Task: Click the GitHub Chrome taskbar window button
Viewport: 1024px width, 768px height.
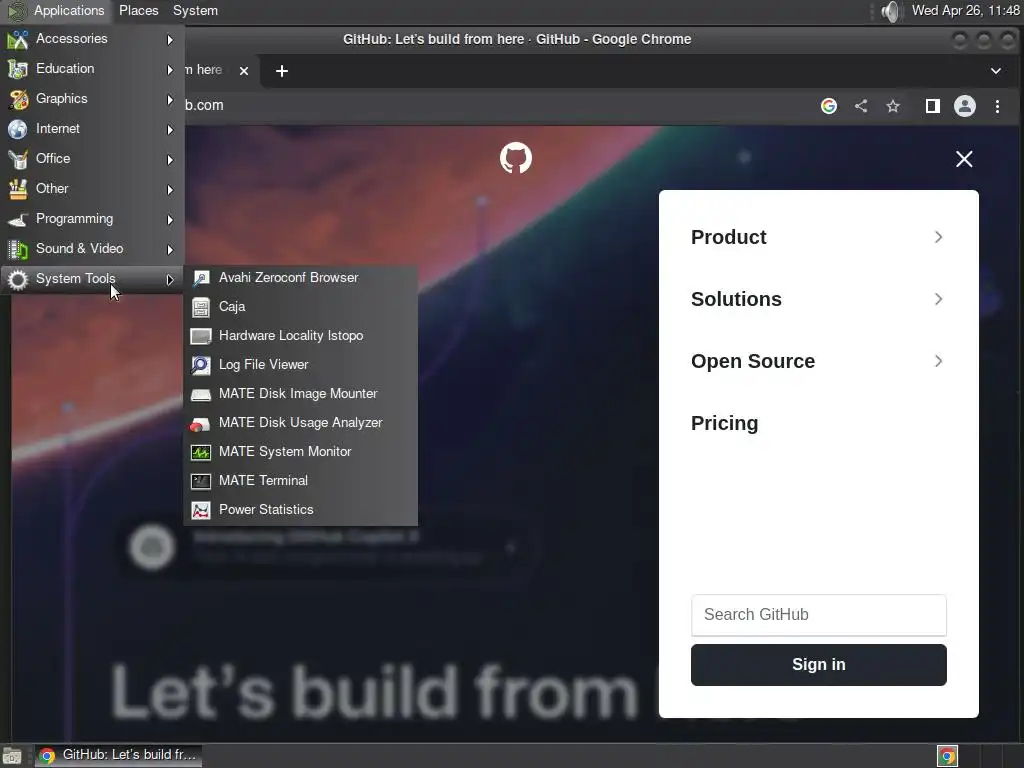Action: [118, 756]
